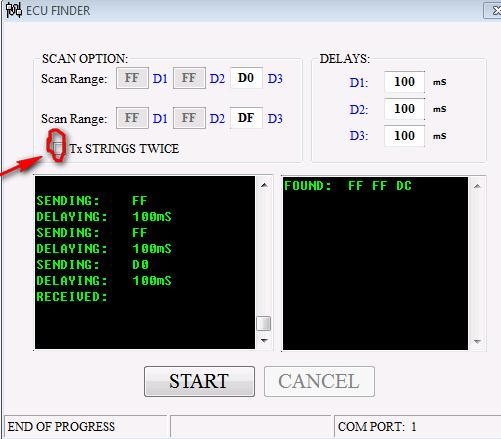The width and height of the screenshot is (501, 439).
Task: Click the FOUND: FF FF DC result line
Action: click(x=348, y=186)
